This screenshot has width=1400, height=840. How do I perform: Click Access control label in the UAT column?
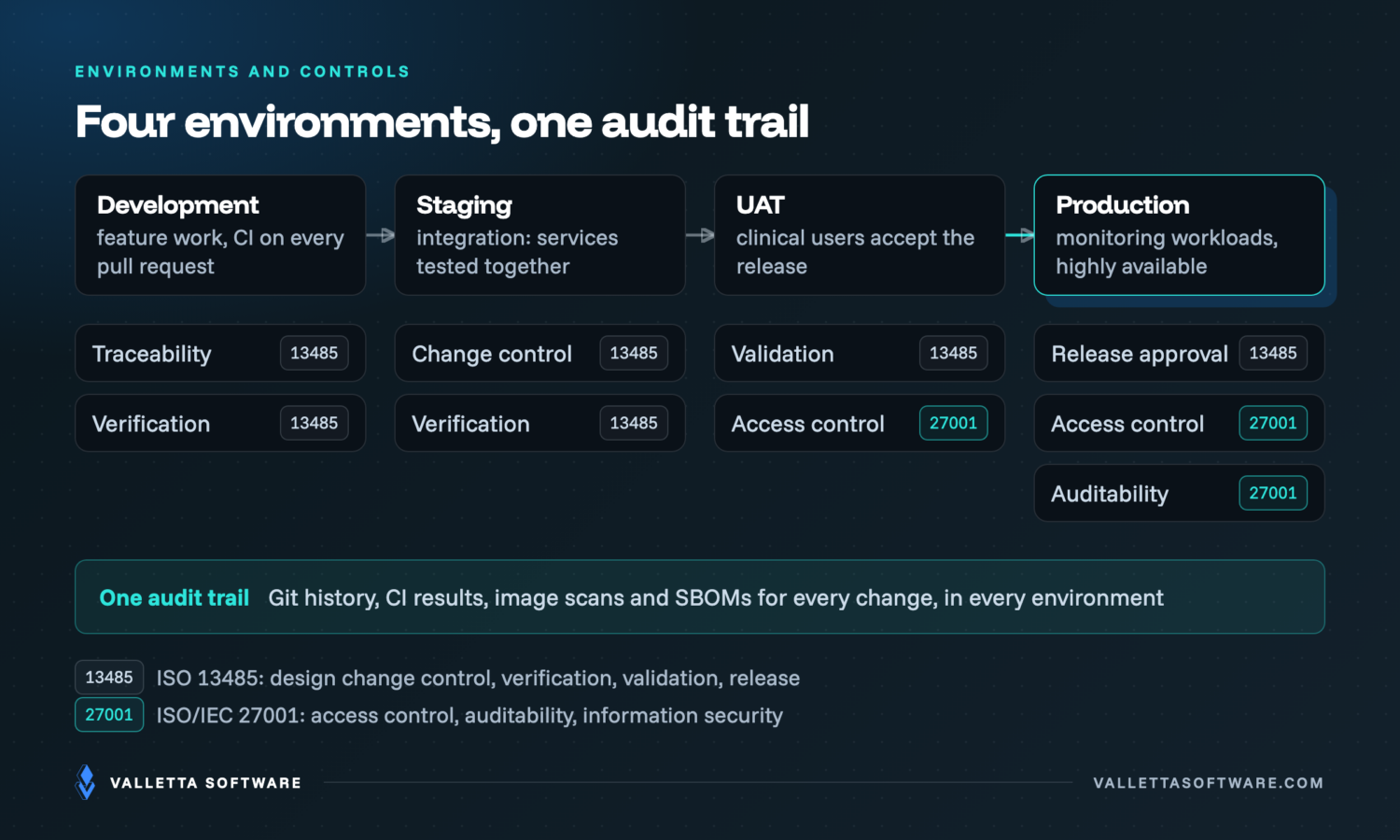click(x=808, y=424)
